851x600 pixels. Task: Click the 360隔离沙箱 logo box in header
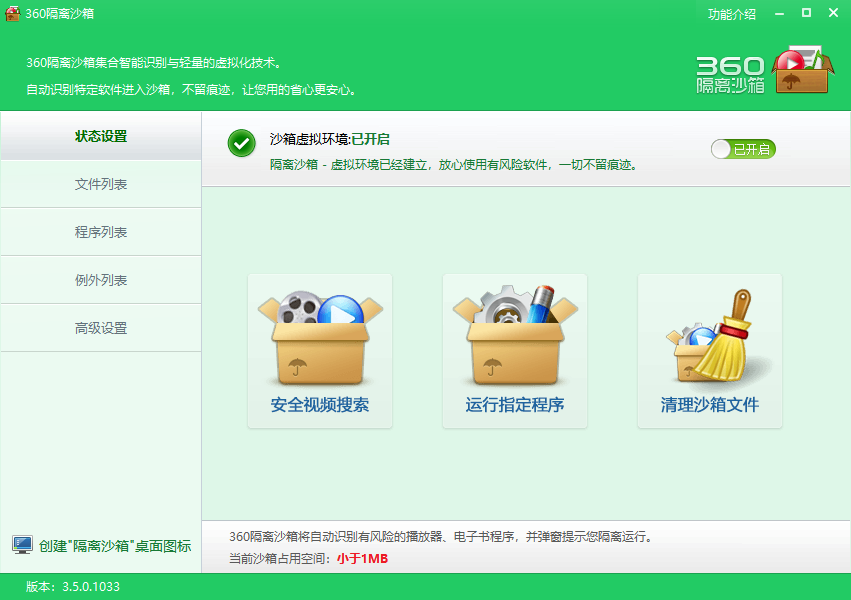coord(802,70)
